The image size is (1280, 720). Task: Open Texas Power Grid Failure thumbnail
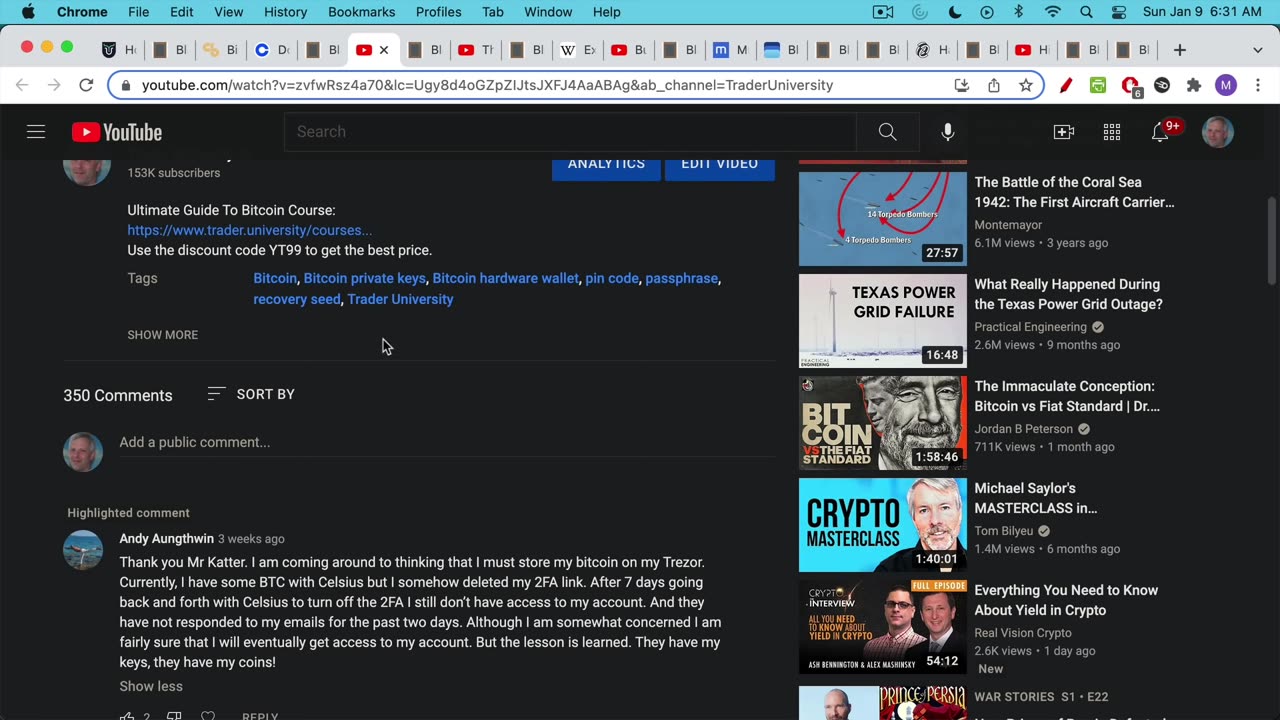pyautogui.click(x=883, y=320)
